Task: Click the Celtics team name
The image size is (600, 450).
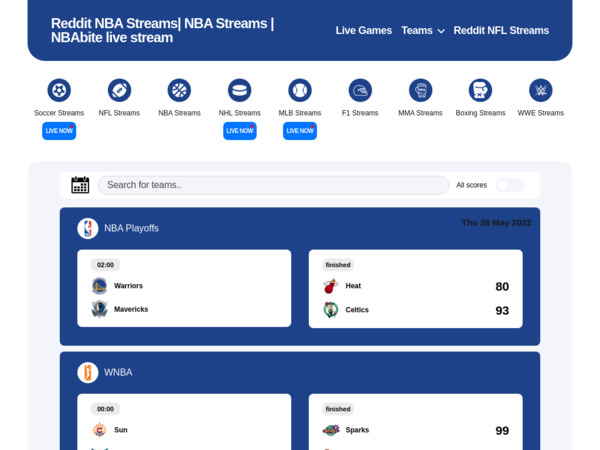Action: coord(357,310)
